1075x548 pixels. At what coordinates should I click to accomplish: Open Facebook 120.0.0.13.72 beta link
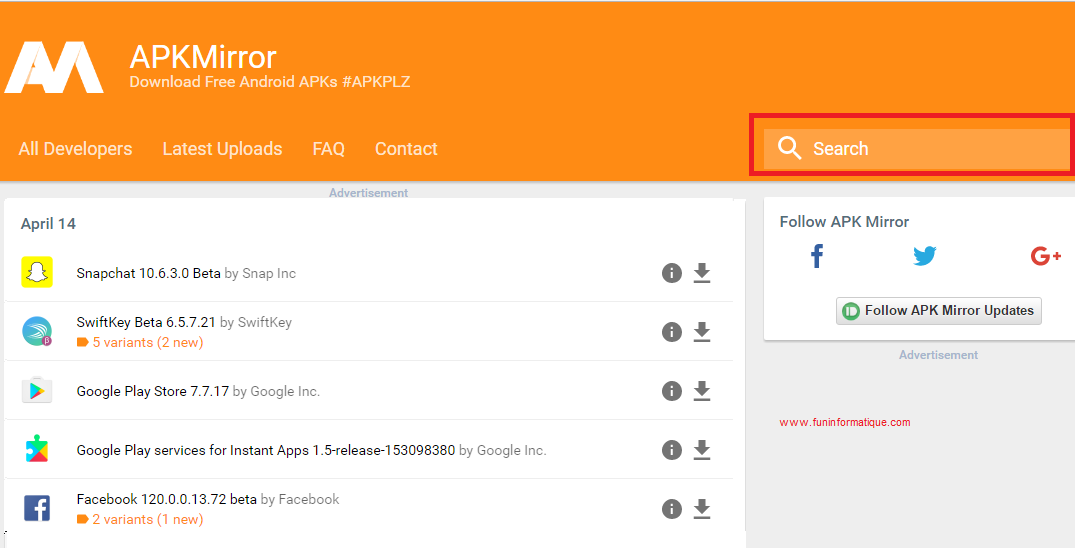pos(167,499)
